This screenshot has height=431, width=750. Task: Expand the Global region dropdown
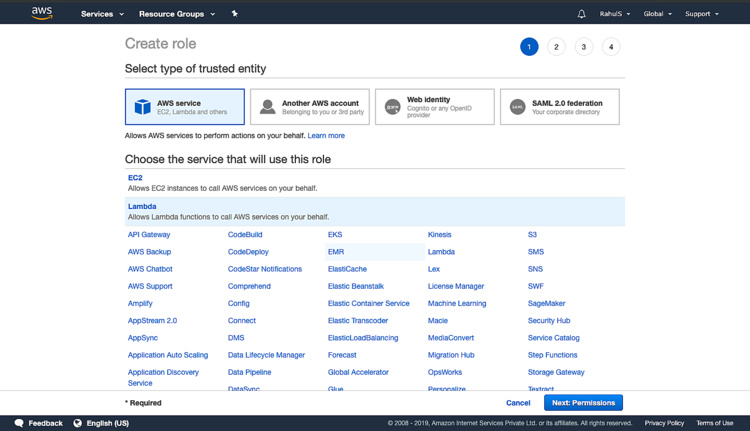tap(657, 14)
